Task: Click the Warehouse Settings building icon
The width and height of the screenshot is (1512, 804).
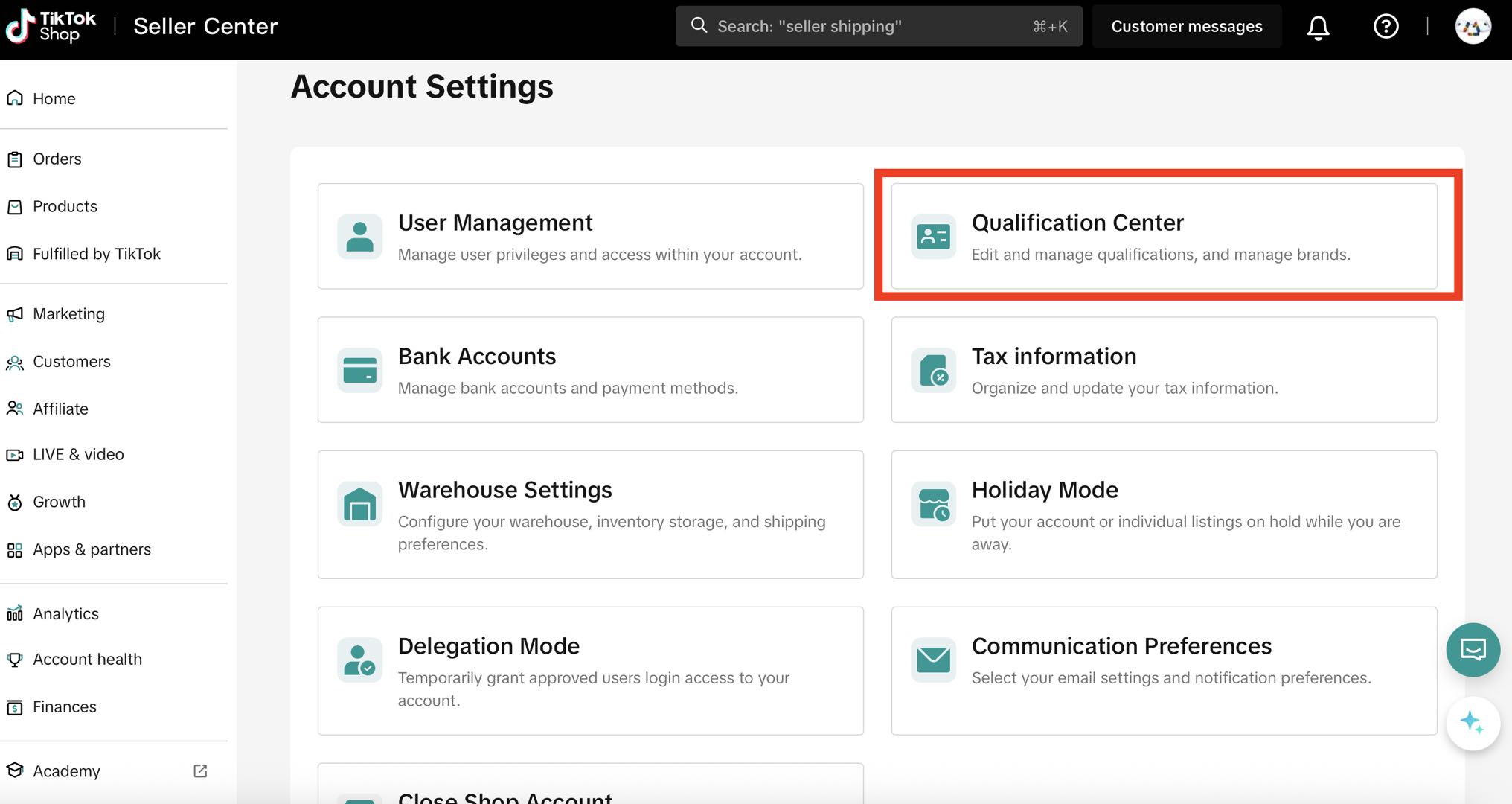Action: click(x=359, y=504)
